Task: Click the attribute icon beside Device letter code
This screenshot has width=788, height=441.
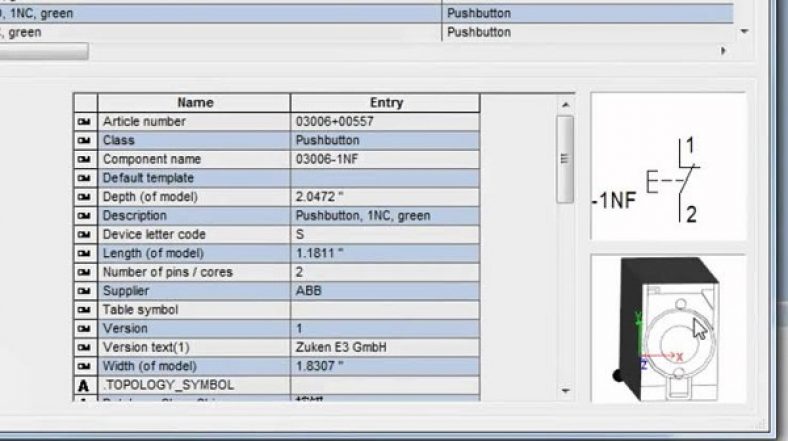Action: point(84,235)
